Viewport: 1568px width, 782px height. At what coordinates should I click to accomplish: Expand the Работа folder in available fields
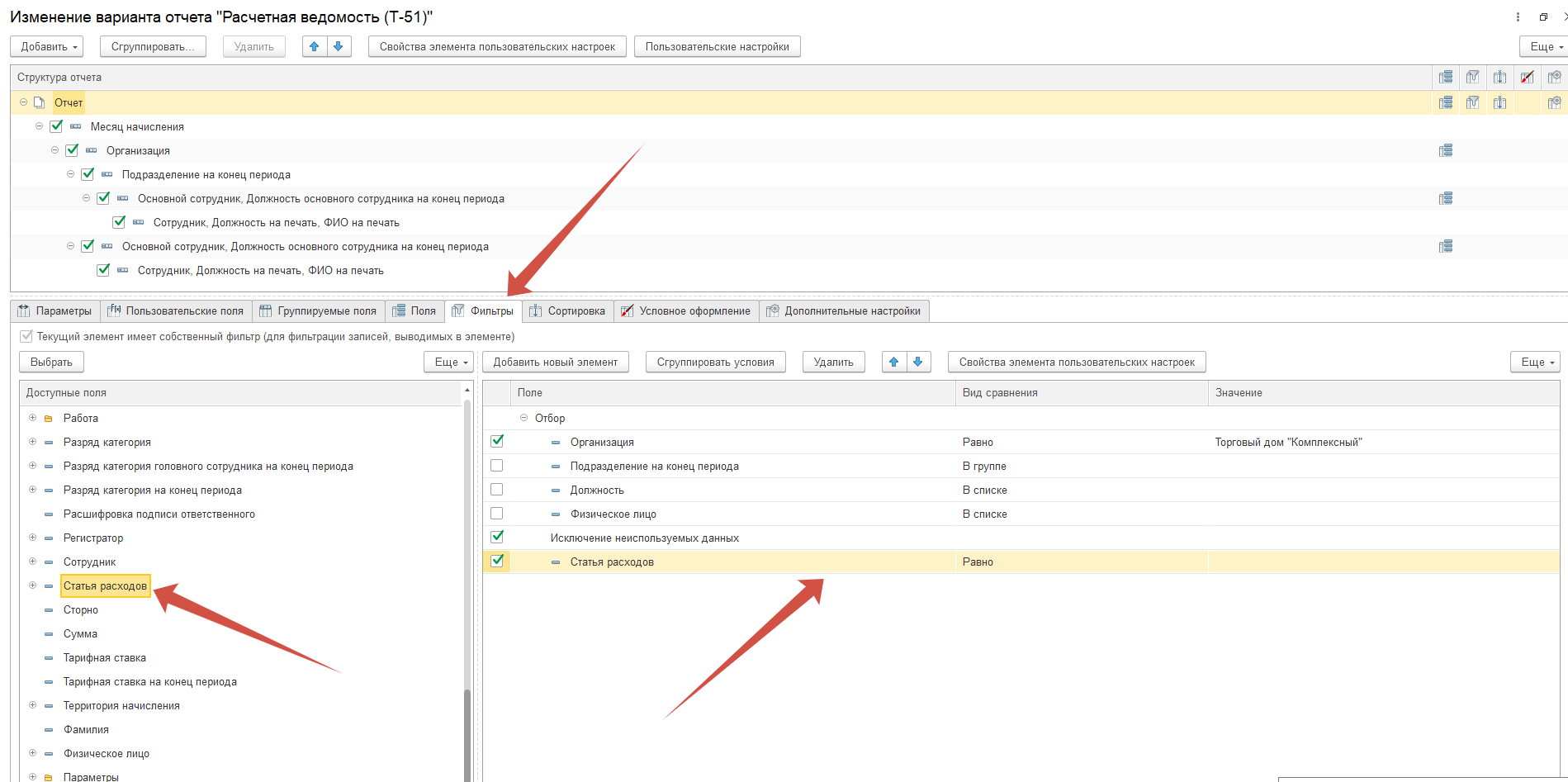pos(32,419)
